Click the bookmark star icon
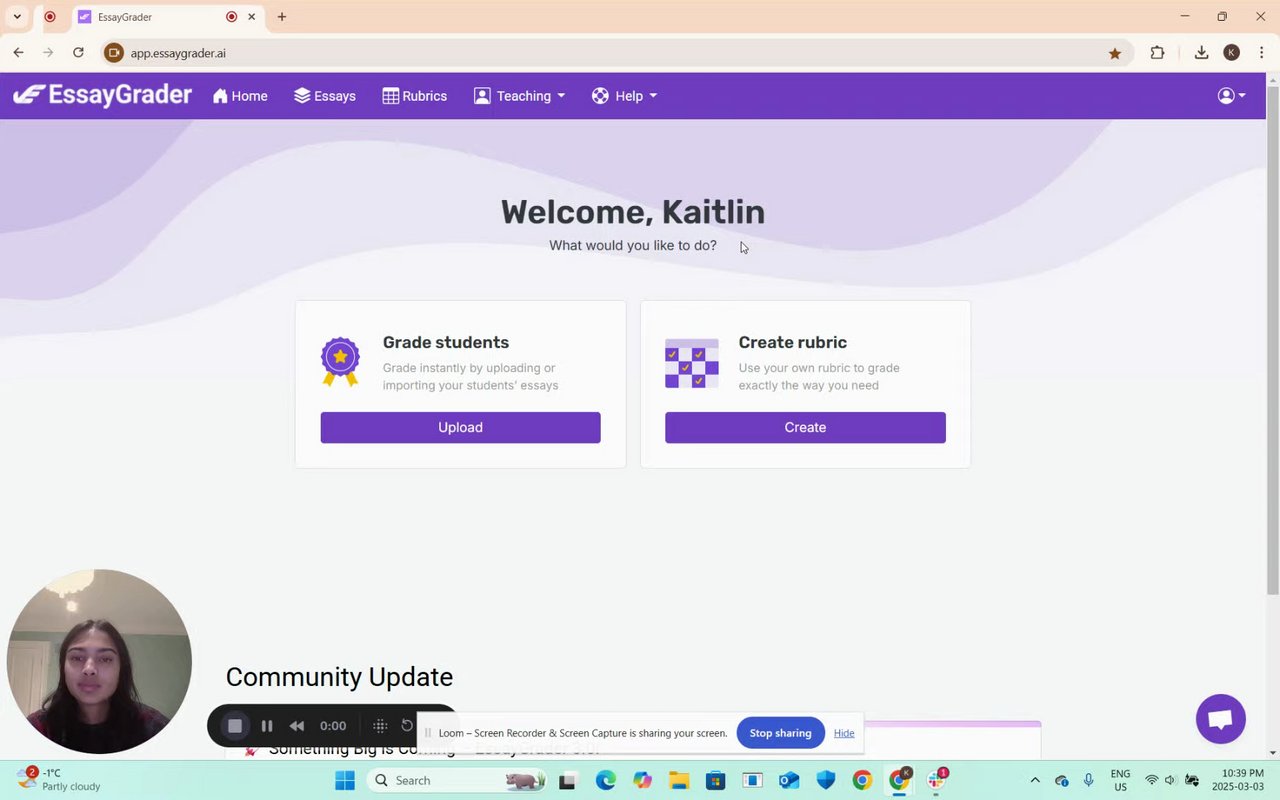The width and height of the screenshot is (1280, 800). [1115, 53]
